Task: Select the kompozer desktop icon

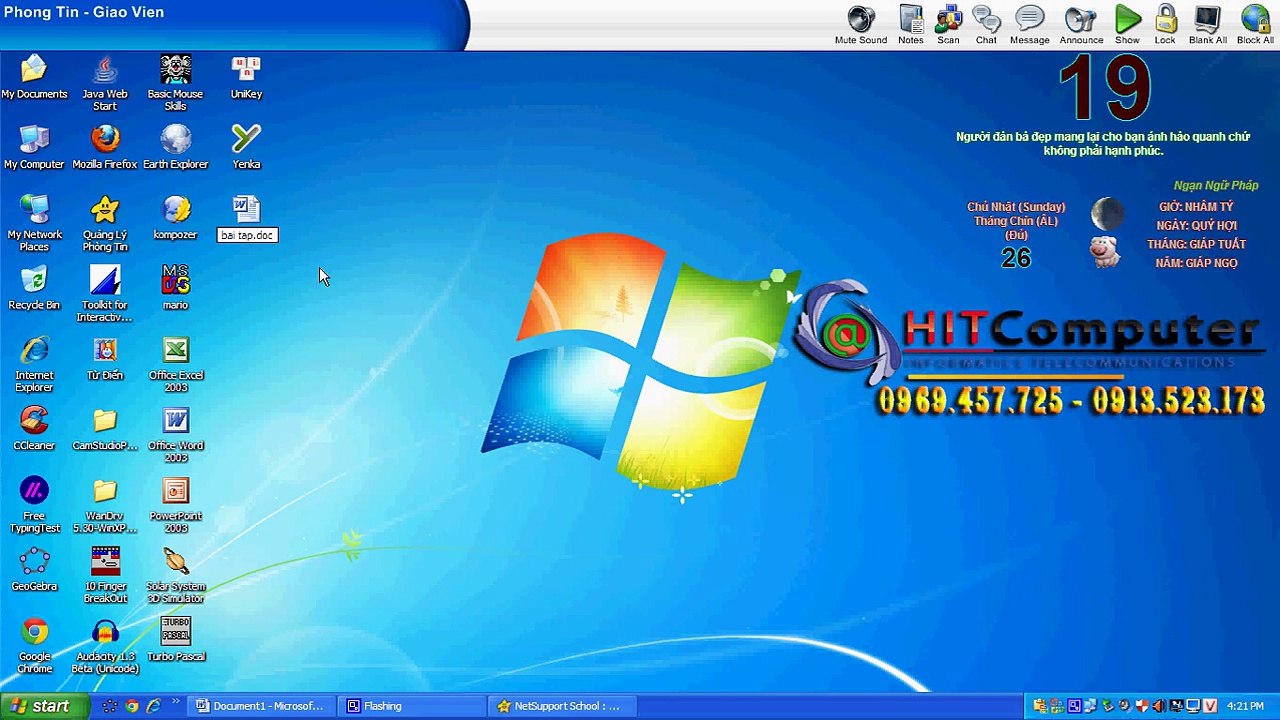Action: [x=175, y=217]
